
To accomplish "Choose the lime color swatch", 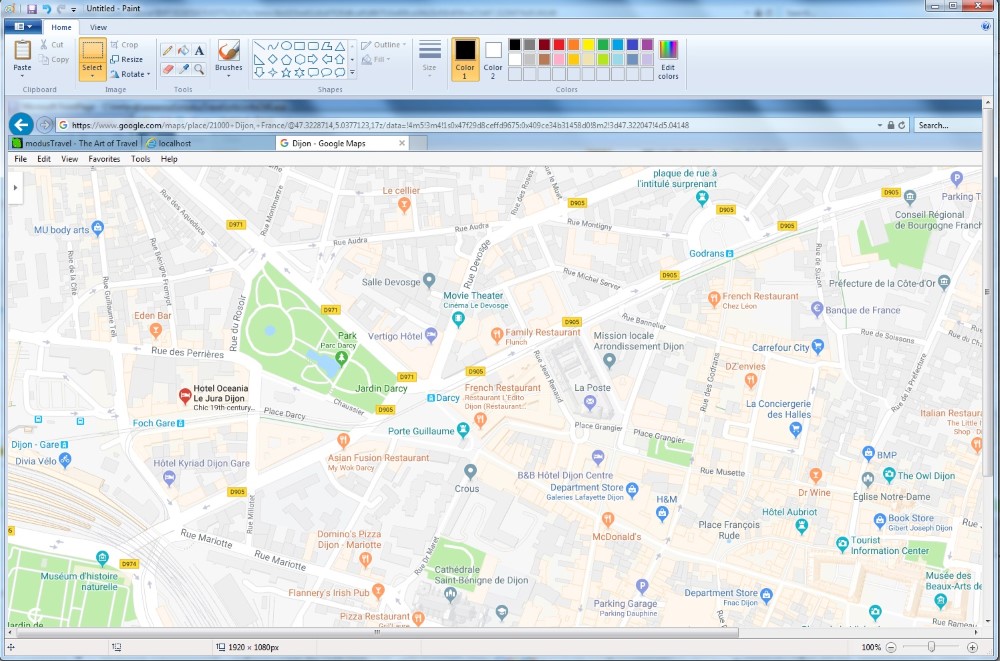I will click(603, 59).
